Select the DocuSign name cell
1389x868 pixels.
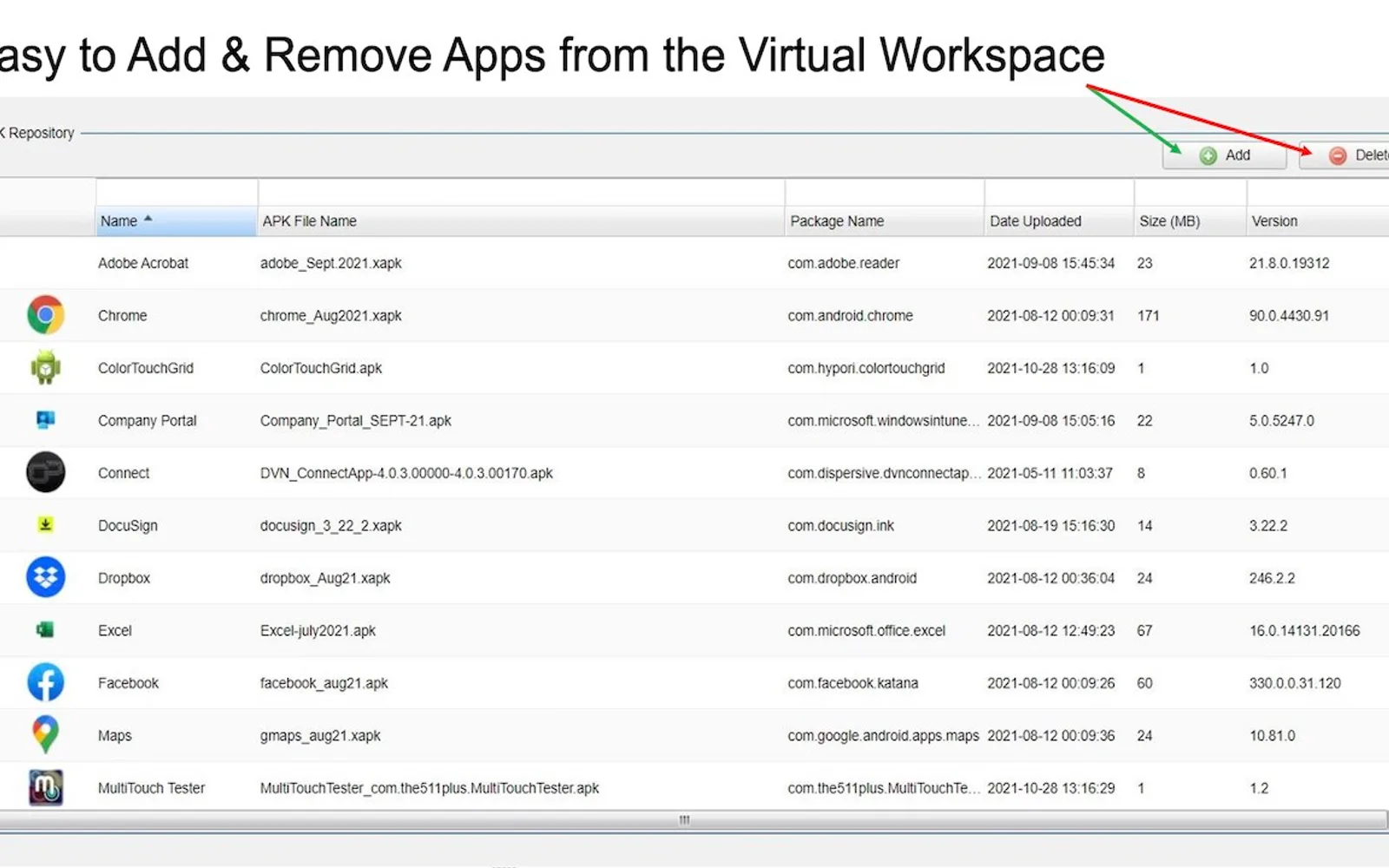pyautogui.click(x=128, y=526)
